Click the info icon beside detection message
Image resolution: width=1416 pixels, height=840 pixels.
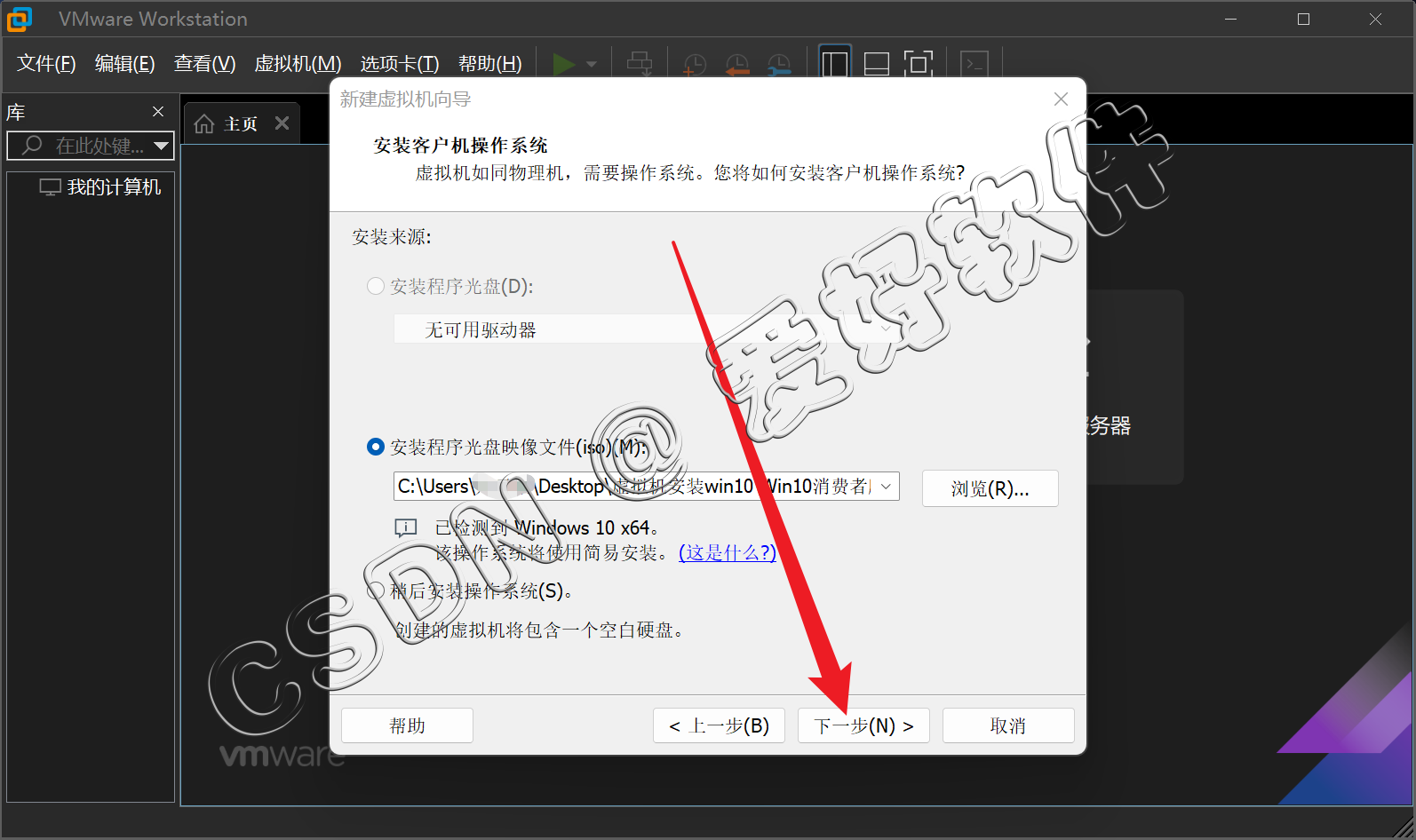(406, 528)
